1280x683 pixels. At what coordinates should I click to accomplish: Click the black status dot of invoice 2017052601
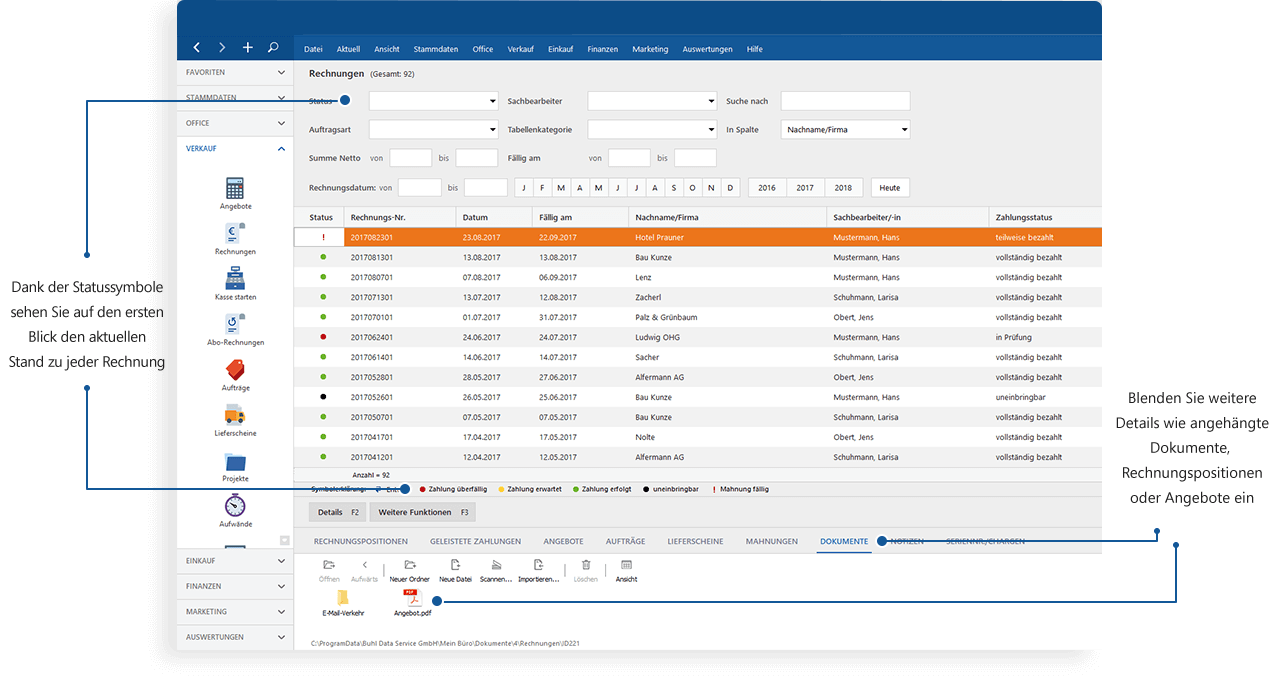point(323,397)
